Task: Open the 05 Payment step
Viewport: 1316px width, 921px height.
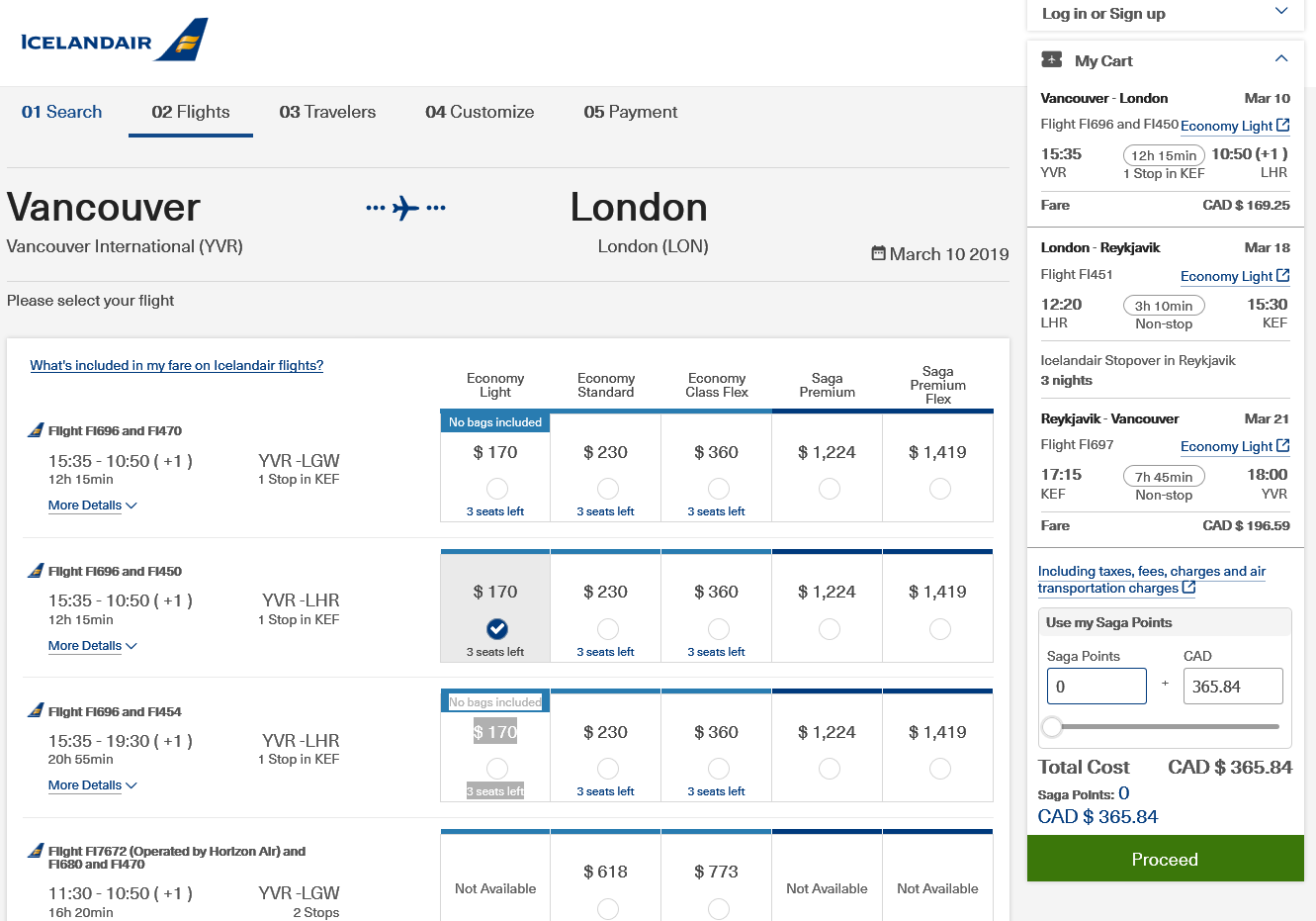Action: pos(630,112)
